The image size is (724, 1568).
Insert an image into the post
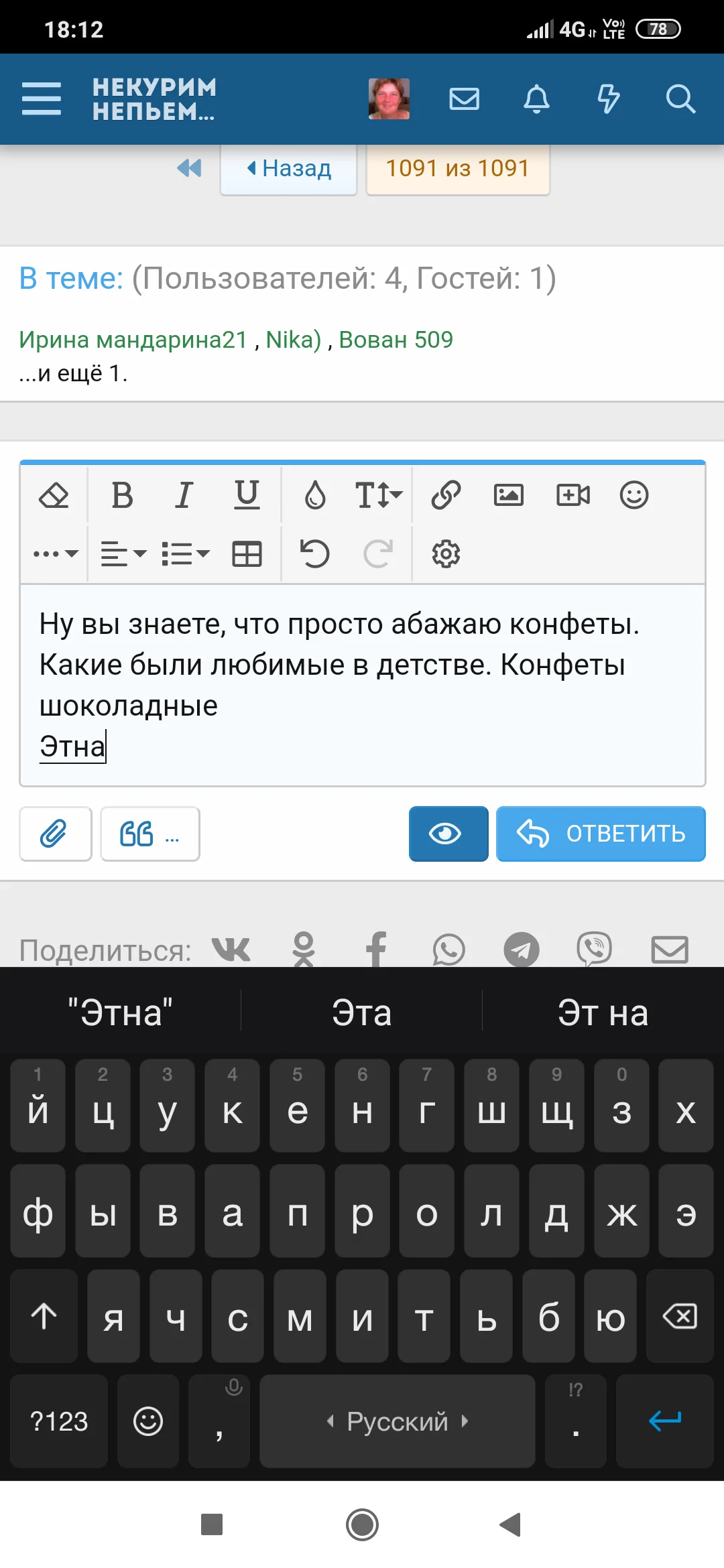coord(509,496)
